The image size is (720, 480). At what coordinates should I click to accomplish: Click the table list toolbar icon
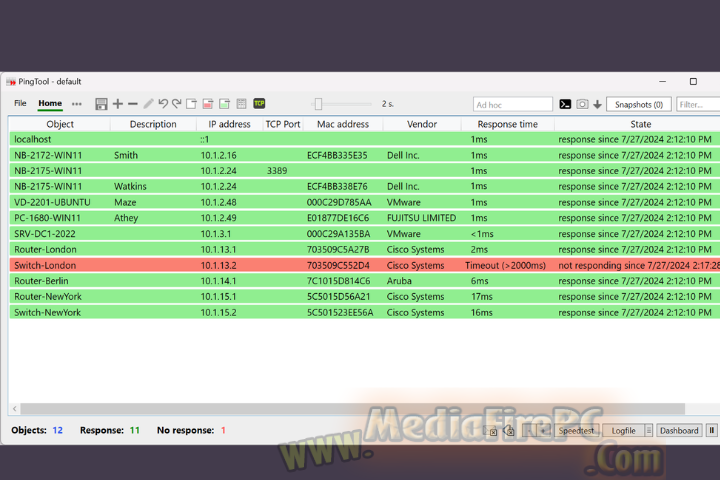[x=242, y=104]
